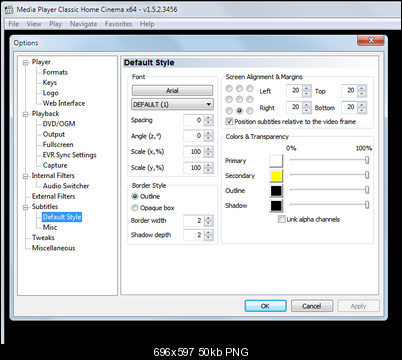Viewport: 402px width, 360px height.
Task: Select Miscellaneous in the options tree
Action: [53, 248]
